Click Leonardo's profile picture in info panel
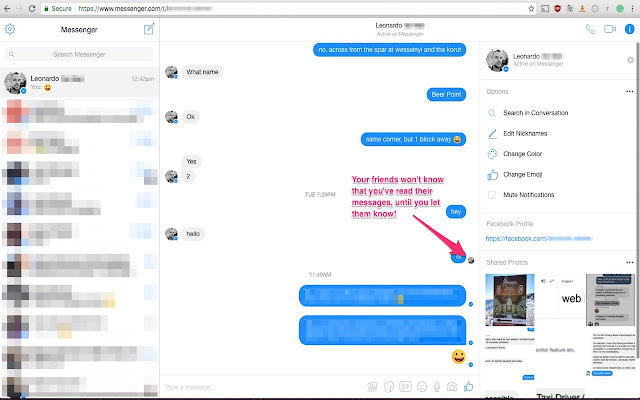 [497, 60]
